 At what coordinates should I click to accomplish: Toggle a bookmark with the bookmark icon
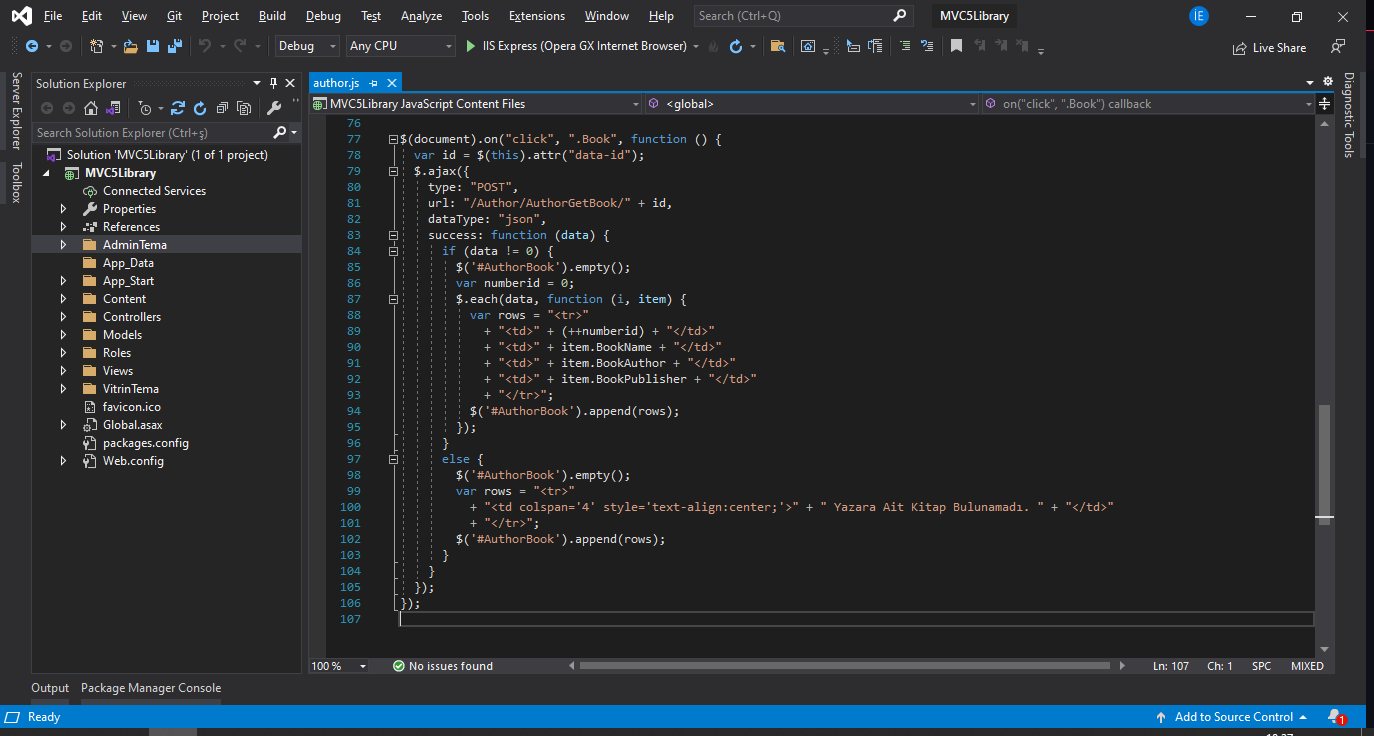(957, 46)
